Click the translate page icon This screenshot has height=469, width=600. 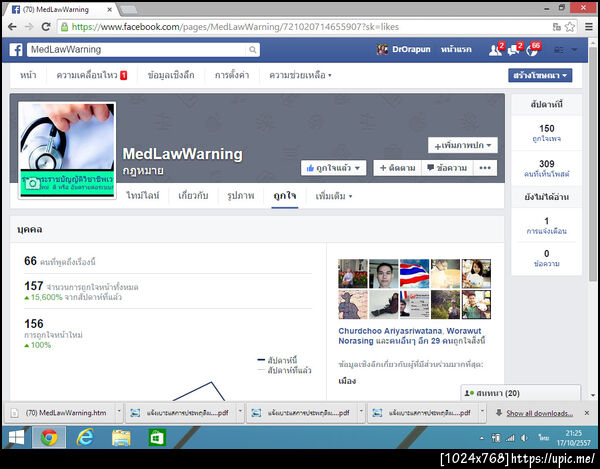pyautogui.click(x=557, y=27)
